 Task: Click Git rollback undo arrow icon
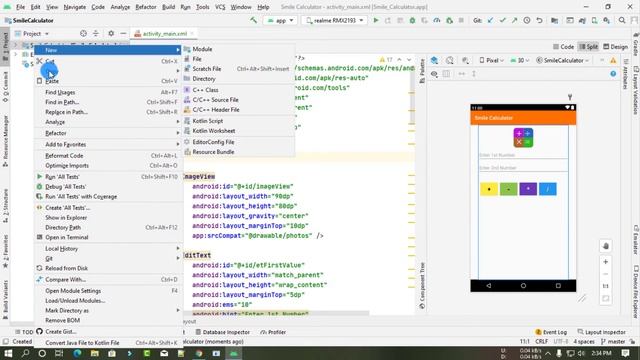point(539,20)
